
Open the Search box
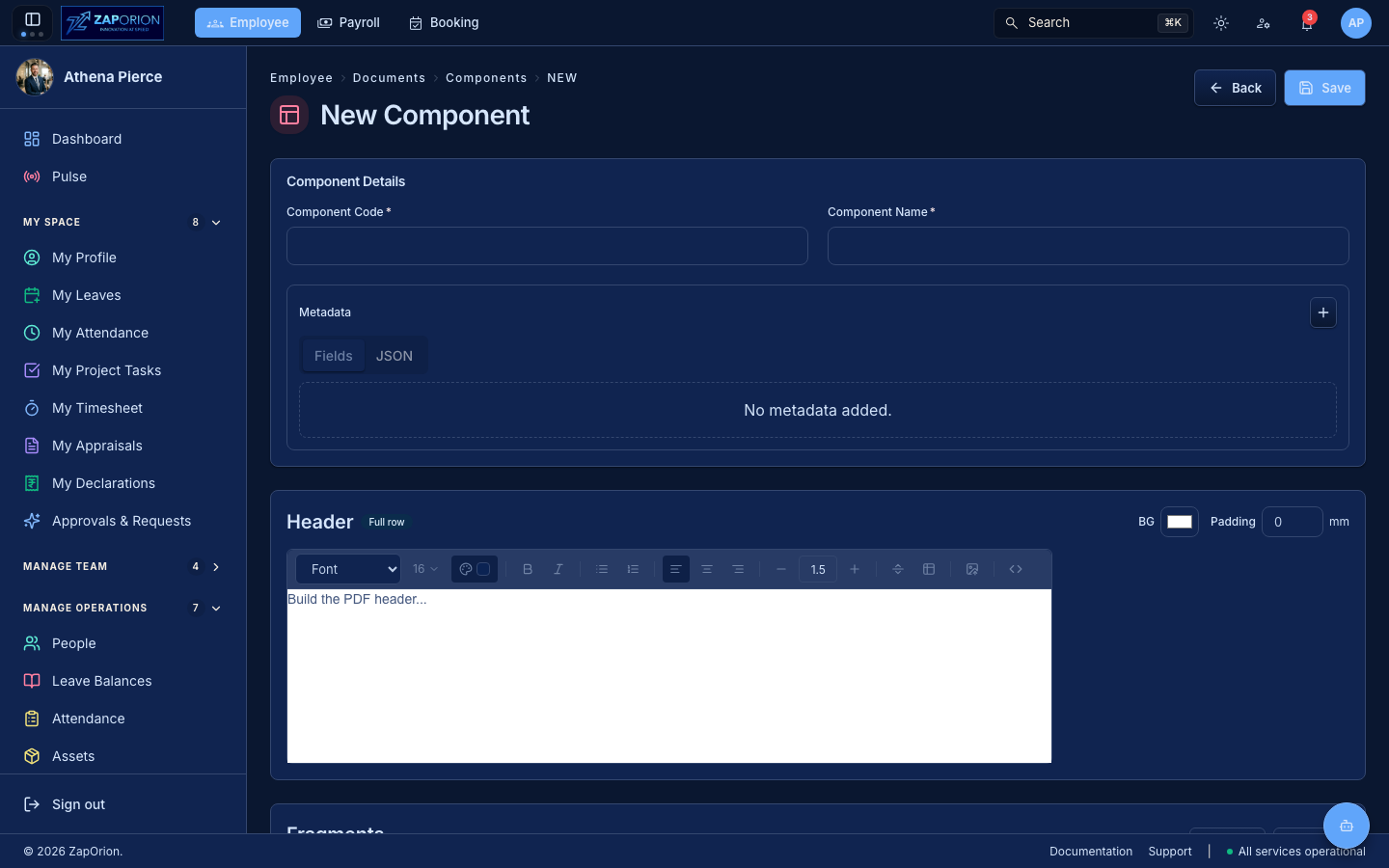pos(1094,22)
